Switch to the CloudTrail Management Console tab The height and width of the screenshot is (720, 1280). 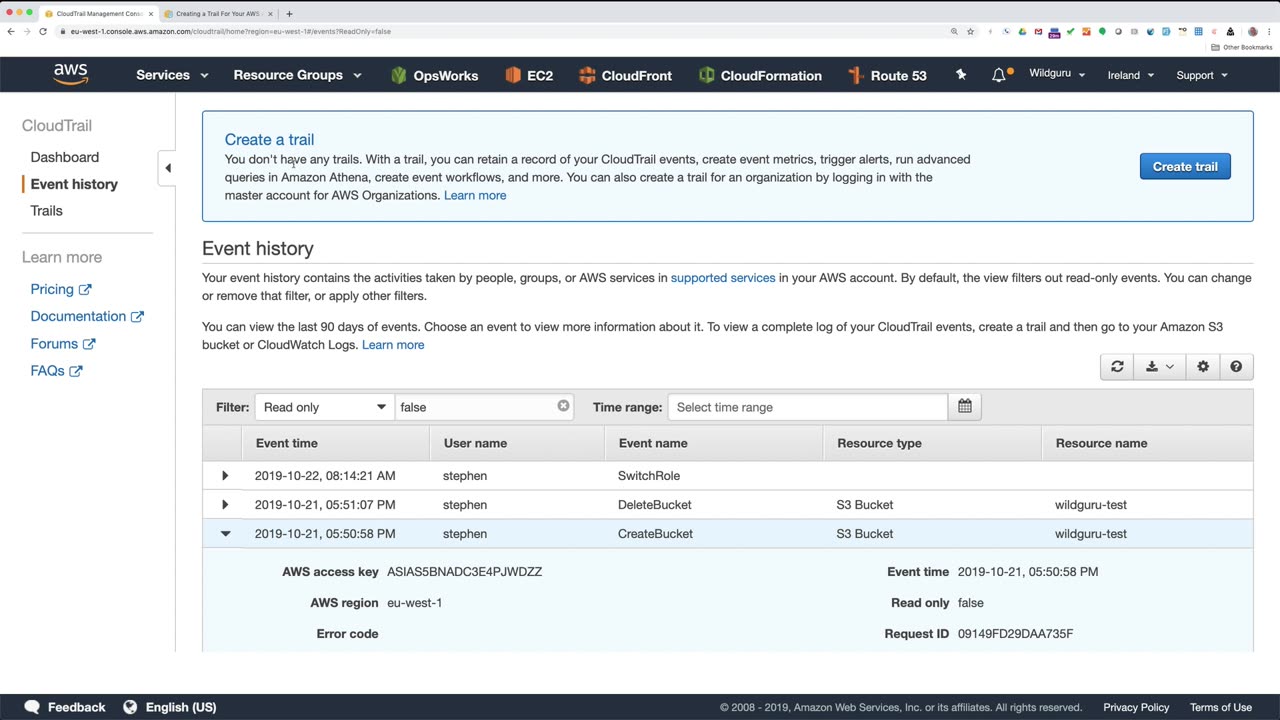[x=98, y=14]
